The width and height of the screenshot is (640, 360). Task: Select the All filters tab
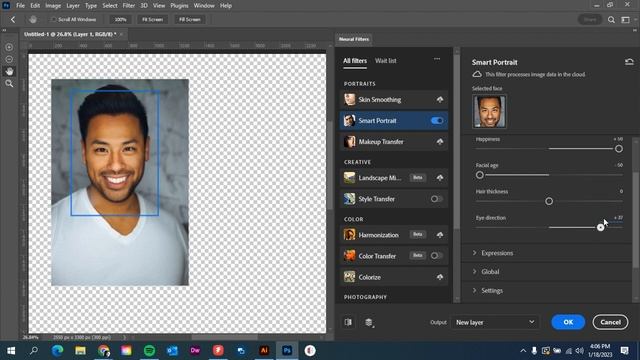(355, 61)
